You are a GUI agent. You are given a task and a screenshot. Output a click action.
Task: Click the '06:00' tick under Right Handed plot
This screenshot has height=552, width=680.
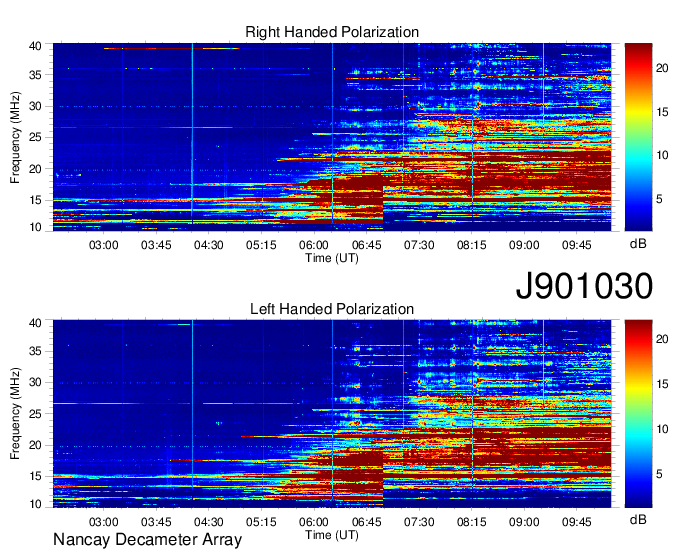(314, 245)
